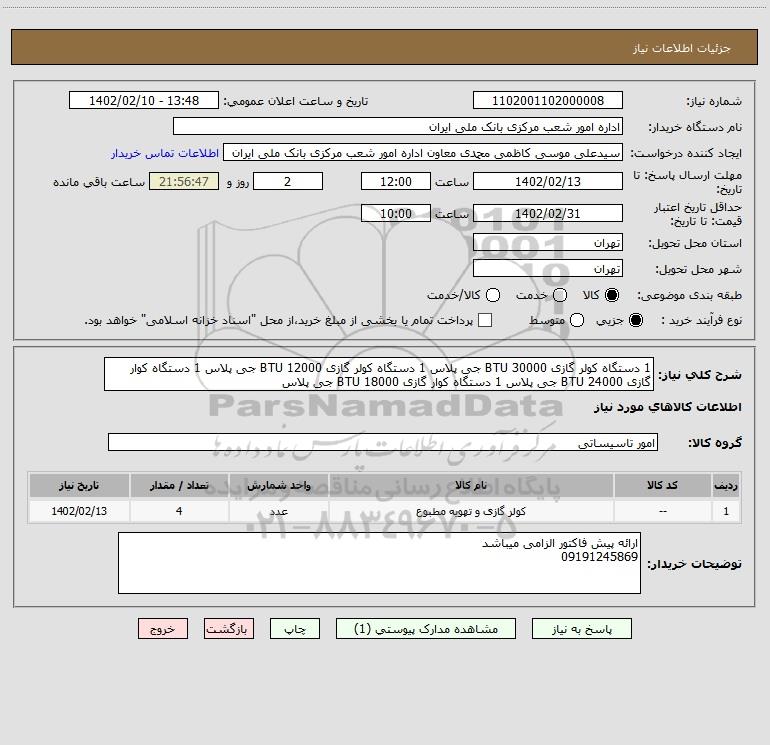Click the price validity date 1402/02/31 field

click(x=548, y=213)
